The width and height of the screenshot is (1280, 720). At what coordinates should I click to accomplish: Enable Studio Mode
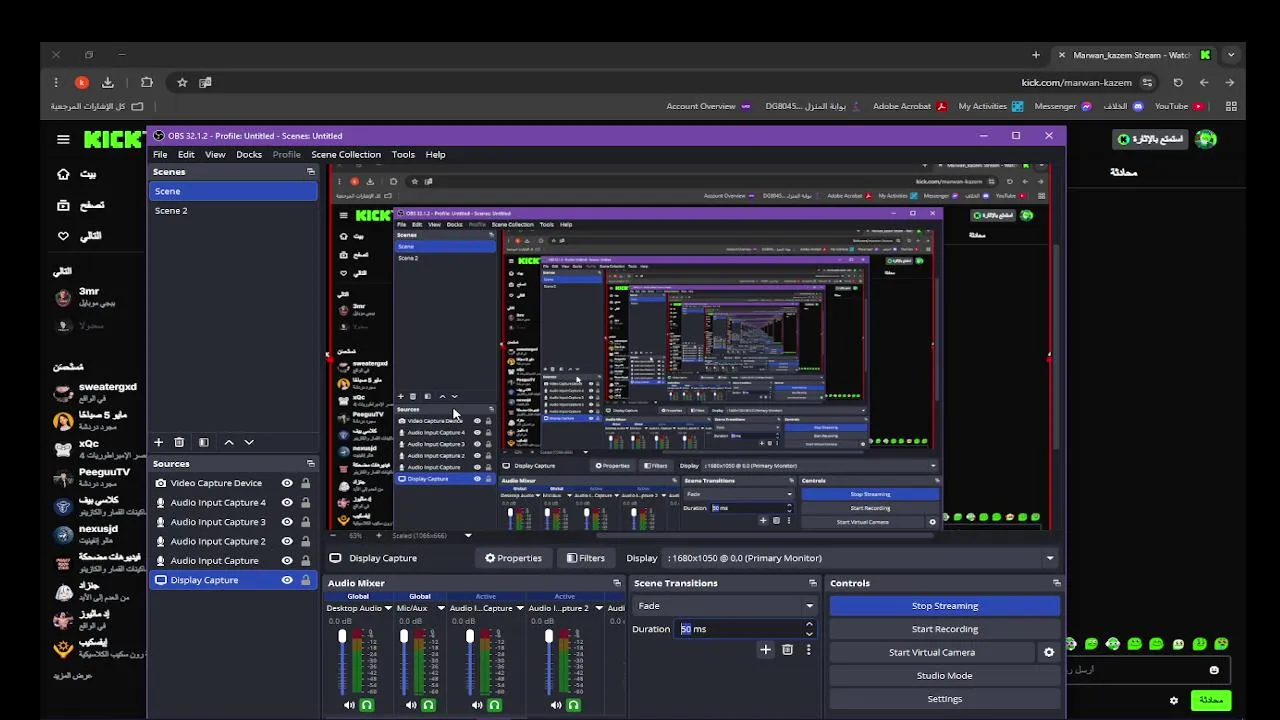(x=945, y=676)
